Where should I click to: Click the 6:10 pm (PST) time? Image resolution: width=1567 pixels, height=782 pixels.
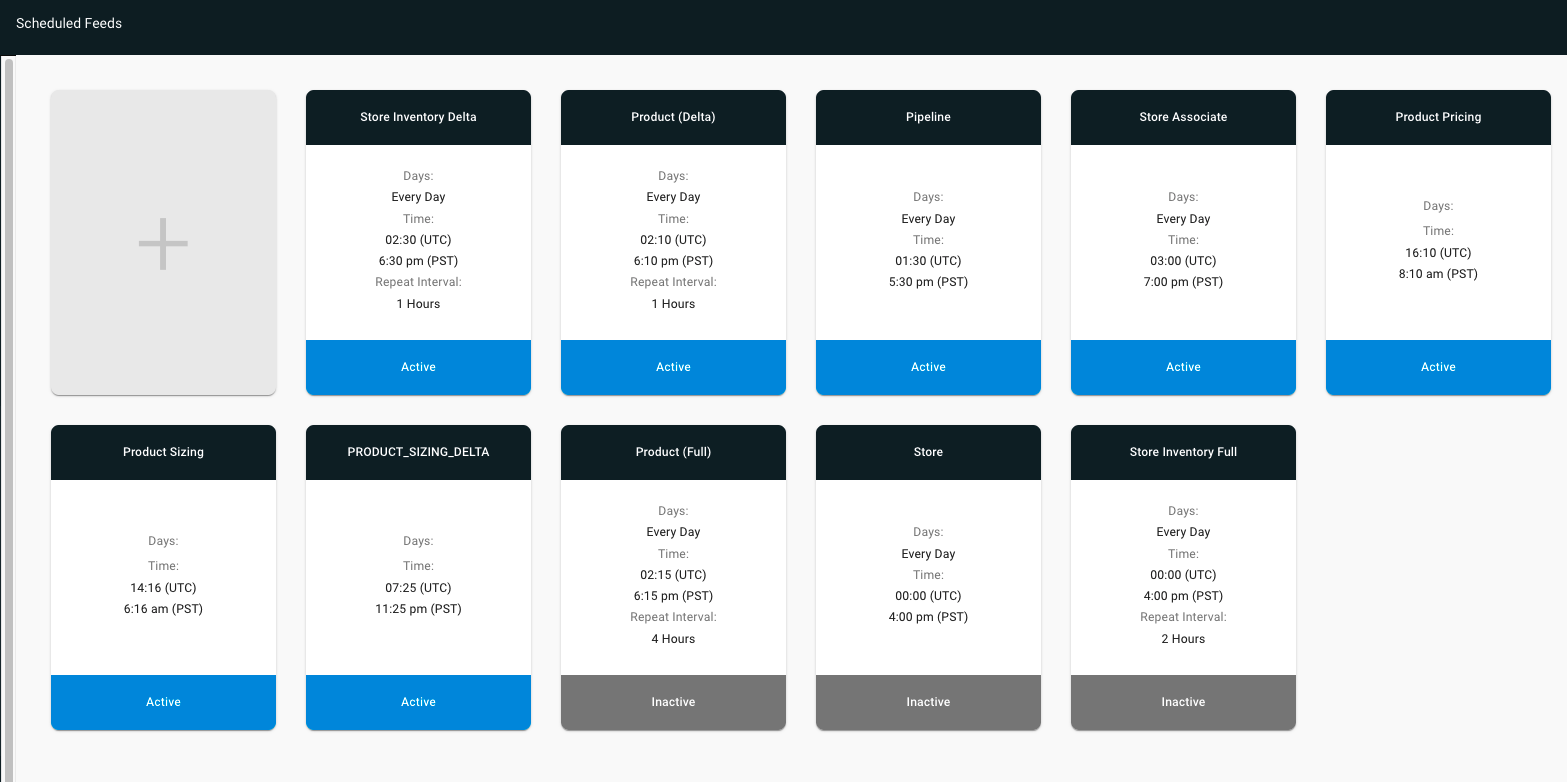tap(673, 261)
